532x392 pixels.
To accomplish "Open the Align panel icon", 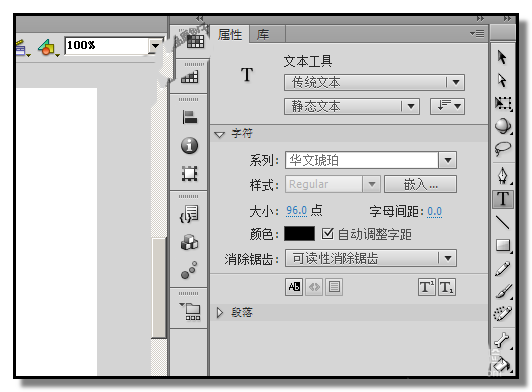I will pyautogui.click(x=189, y=117).
